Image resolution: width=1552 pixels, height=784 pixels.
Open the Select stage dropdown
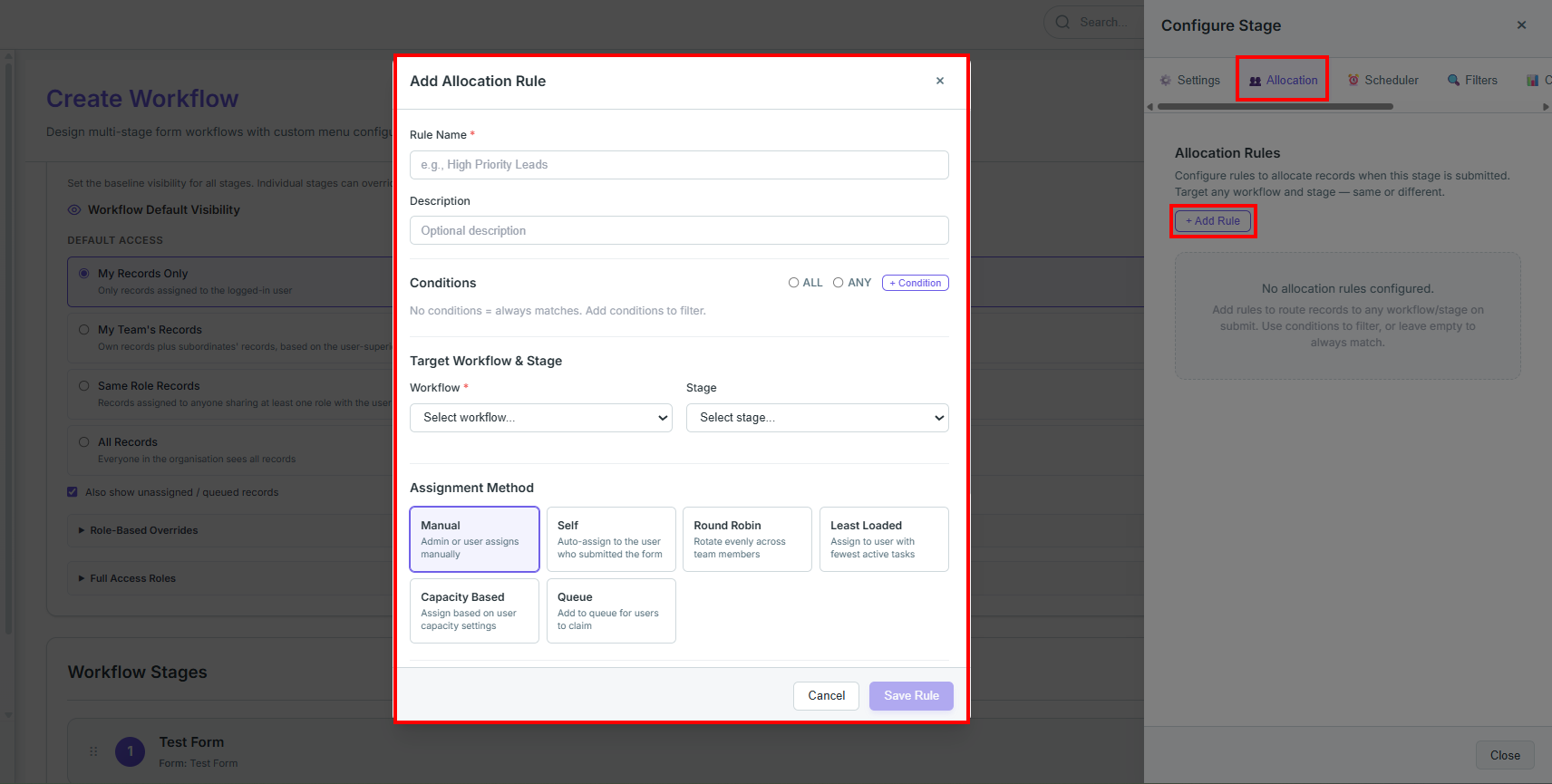coord(818,418)
